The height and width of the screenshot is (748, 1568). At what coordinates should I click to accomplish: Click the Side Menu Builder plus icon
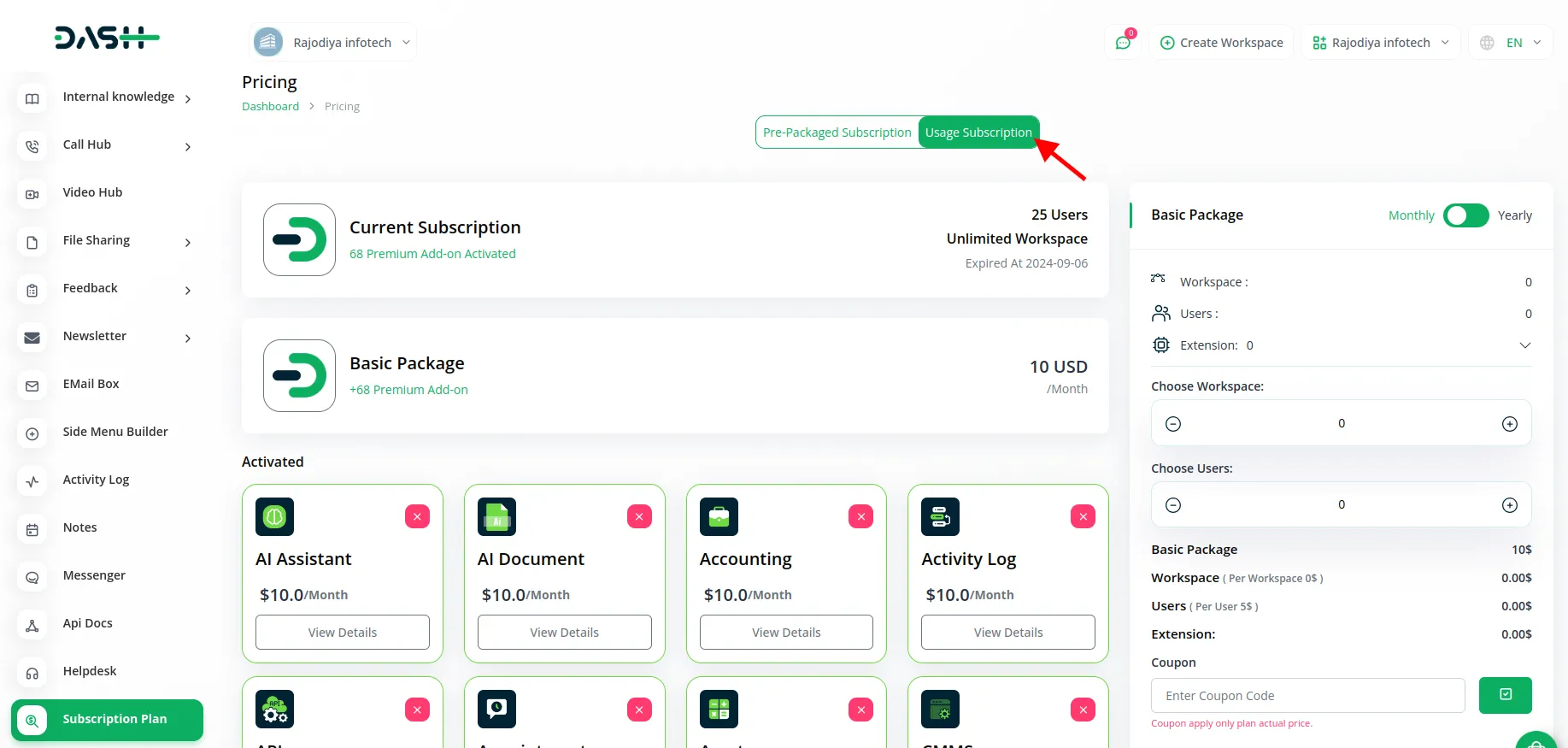coord(32,433)
